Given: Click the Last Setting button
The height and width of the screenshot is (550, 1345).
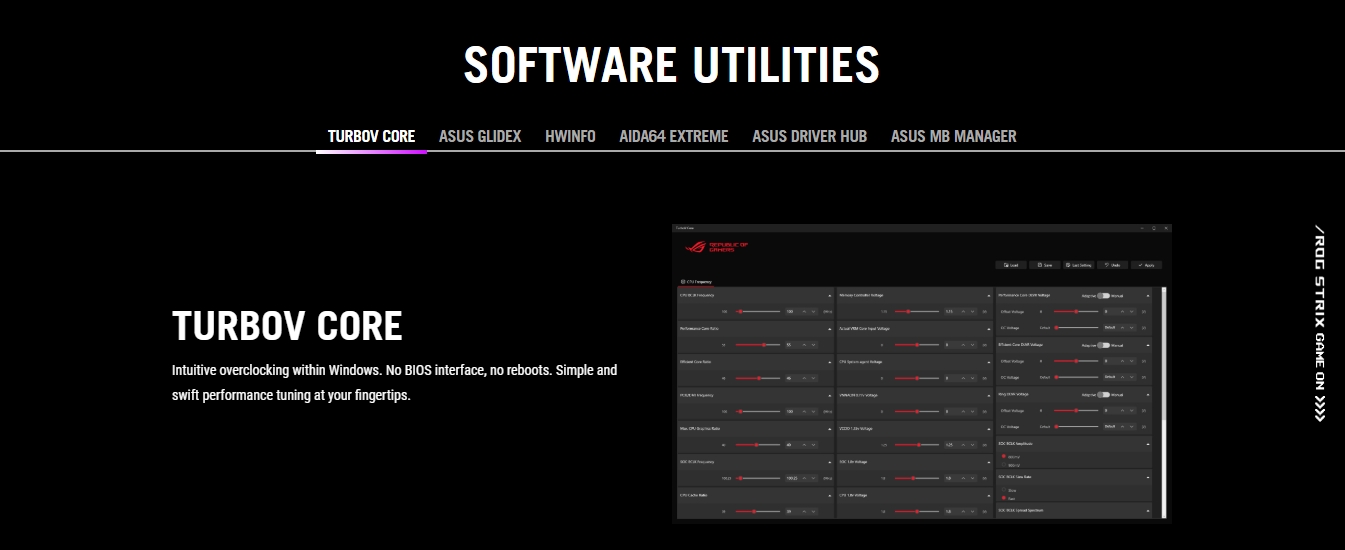Looking at the screenshot, I should 1079,265.
